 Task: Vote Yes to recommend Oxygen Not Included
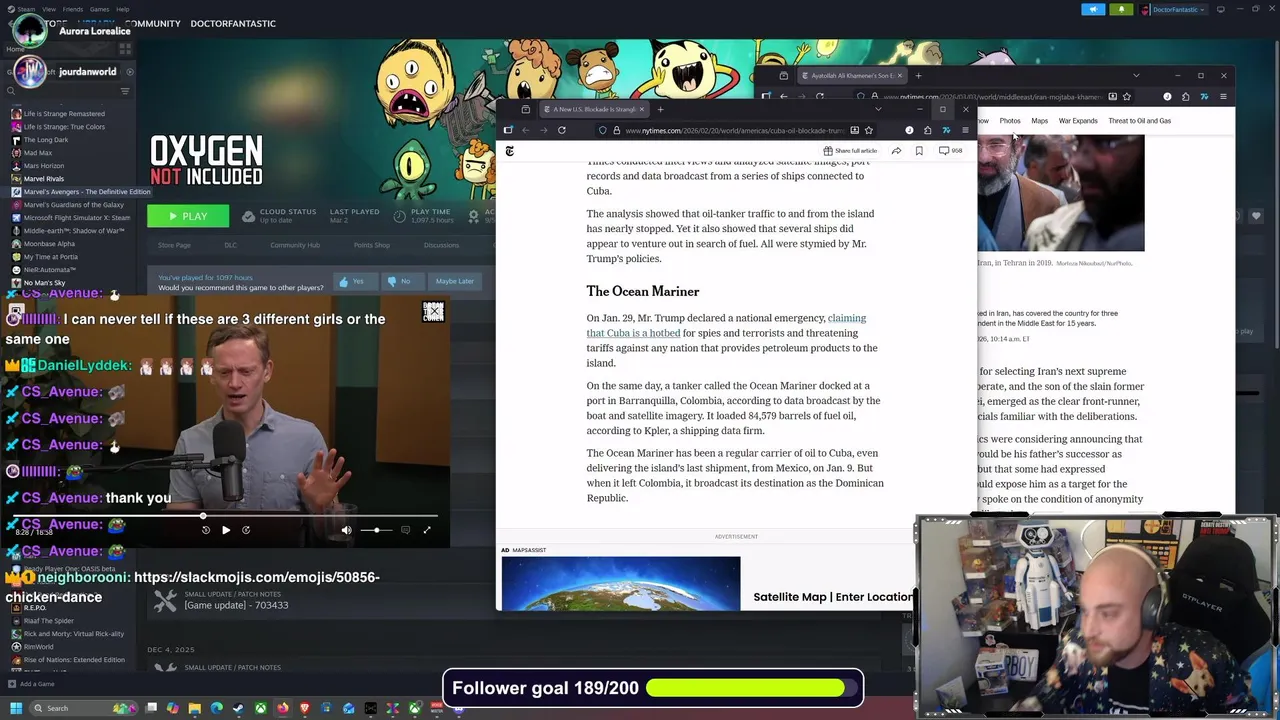351,281
